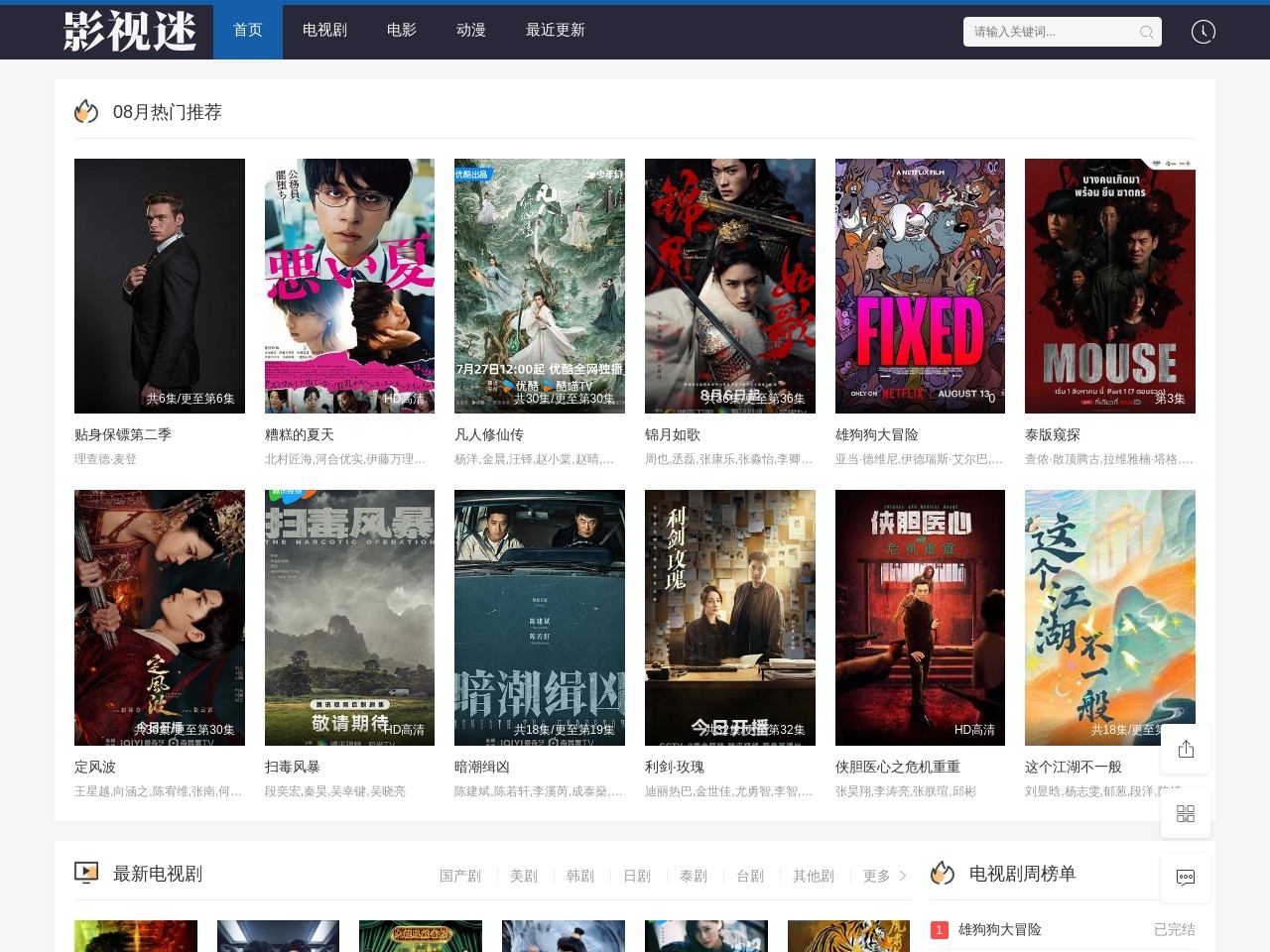The image size is (1270, 952).
Task: Select the 国产剧 category link
Action: 459,876
